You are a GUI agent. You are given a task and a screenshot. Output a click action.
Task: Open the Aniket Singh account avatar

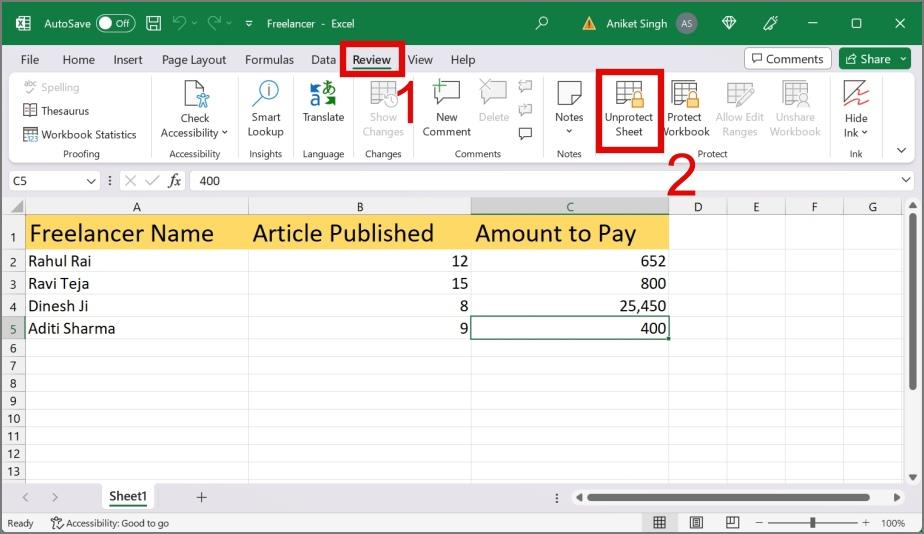687,24
